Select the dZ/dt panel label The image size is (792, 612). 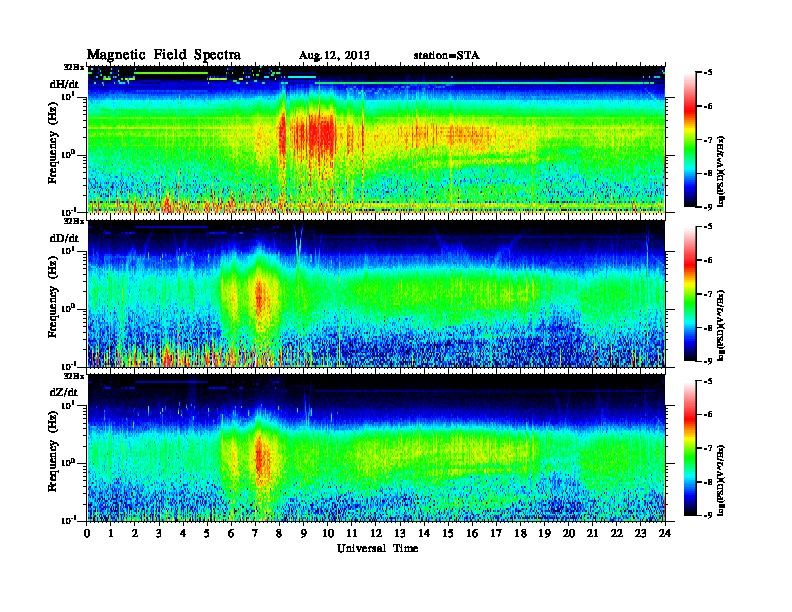click(64, 392)
